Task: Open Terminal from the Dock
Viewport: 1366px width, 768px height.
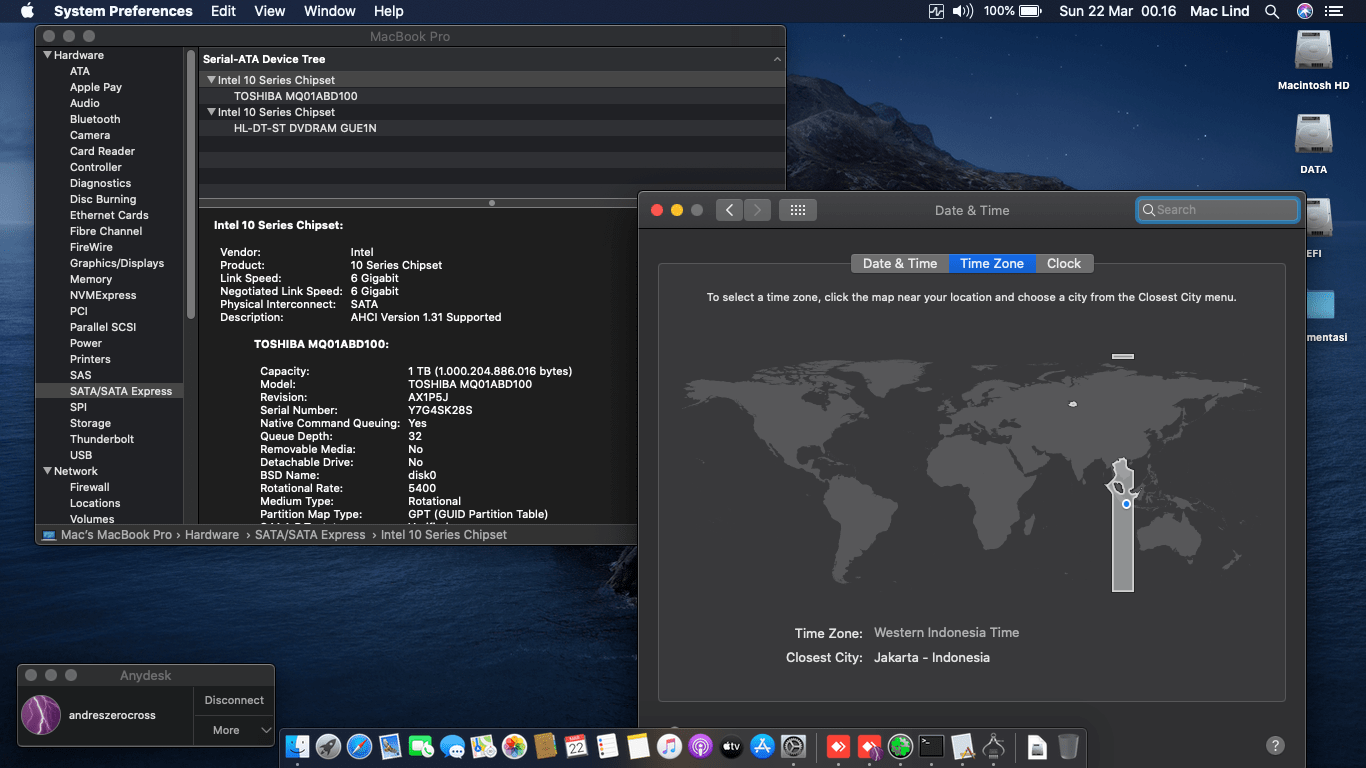Action: pos(932,746)
